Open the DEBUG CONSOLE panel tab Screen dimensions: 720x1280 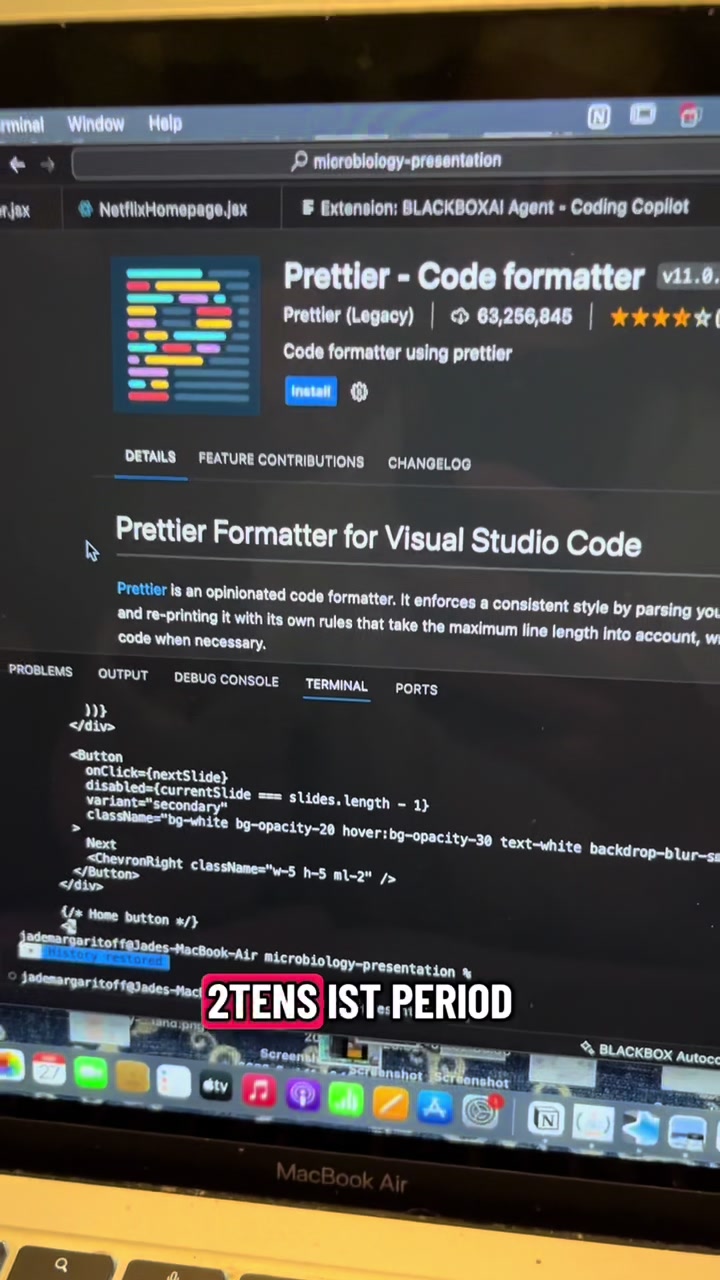pyautogui.click(x=226, y=680)
